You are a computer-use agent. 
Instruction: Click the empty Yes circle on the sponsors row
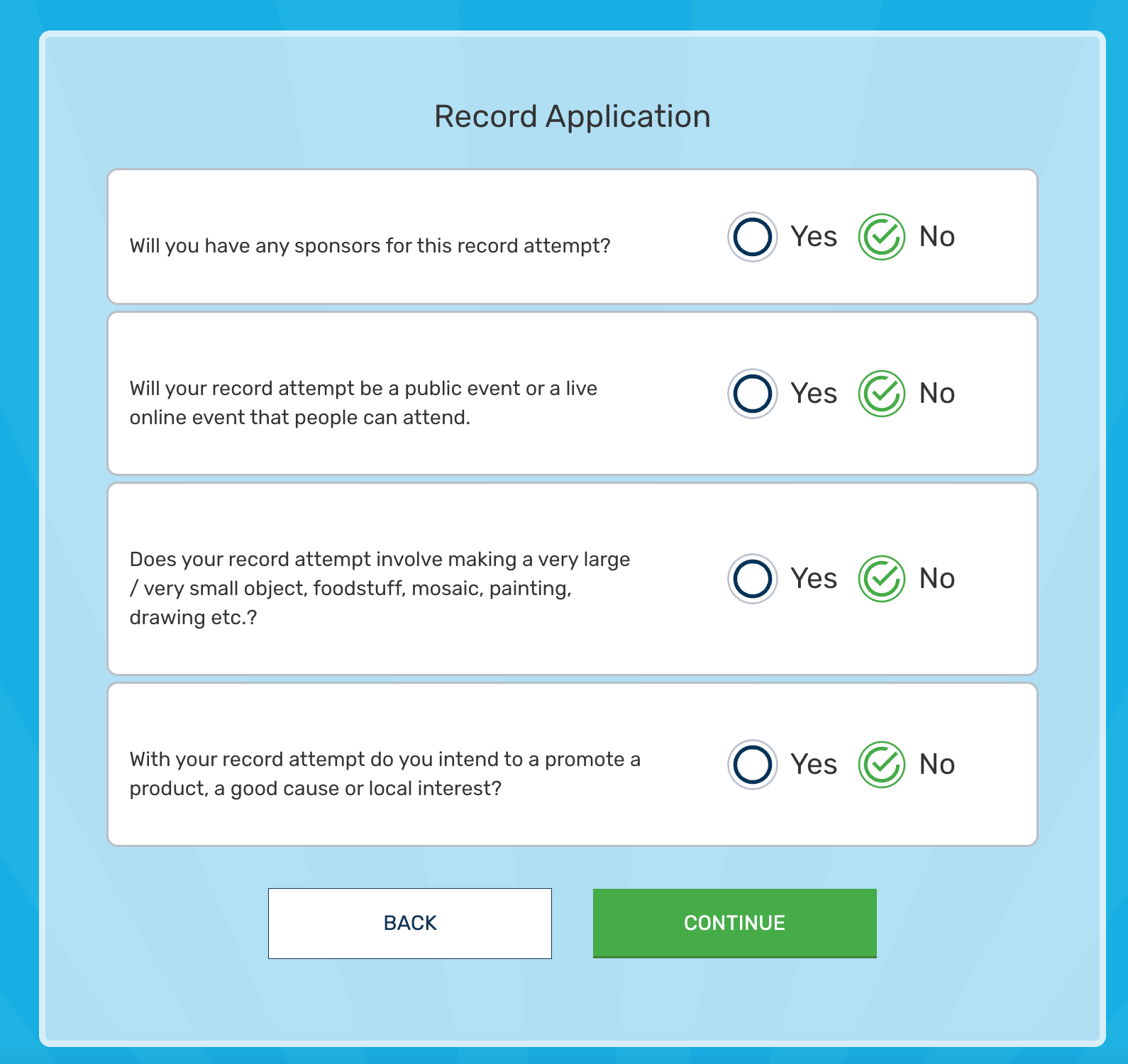pyautogui.click(x=752, y=237)
